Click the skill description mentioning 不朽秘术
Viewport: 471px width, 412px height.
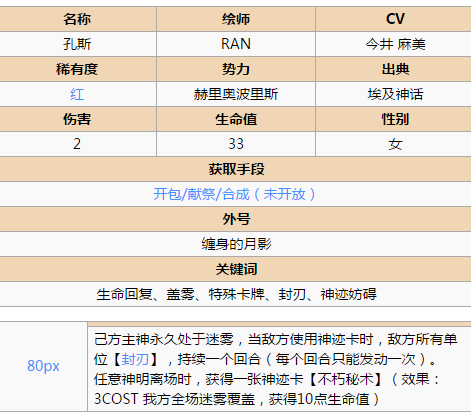click(x=279, y=369)
